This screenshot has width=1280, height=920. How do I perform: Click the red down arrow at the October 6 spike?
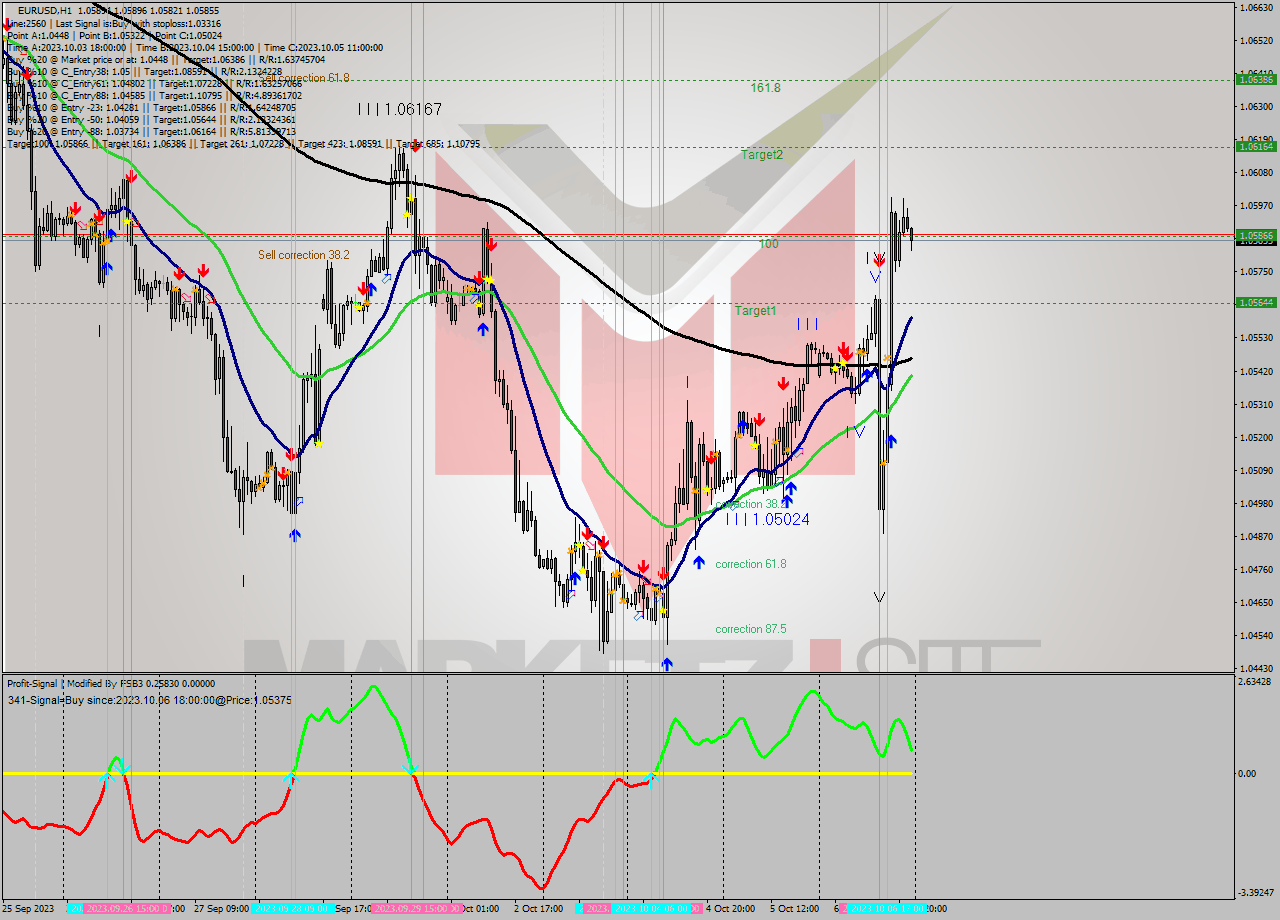point(878,258)
